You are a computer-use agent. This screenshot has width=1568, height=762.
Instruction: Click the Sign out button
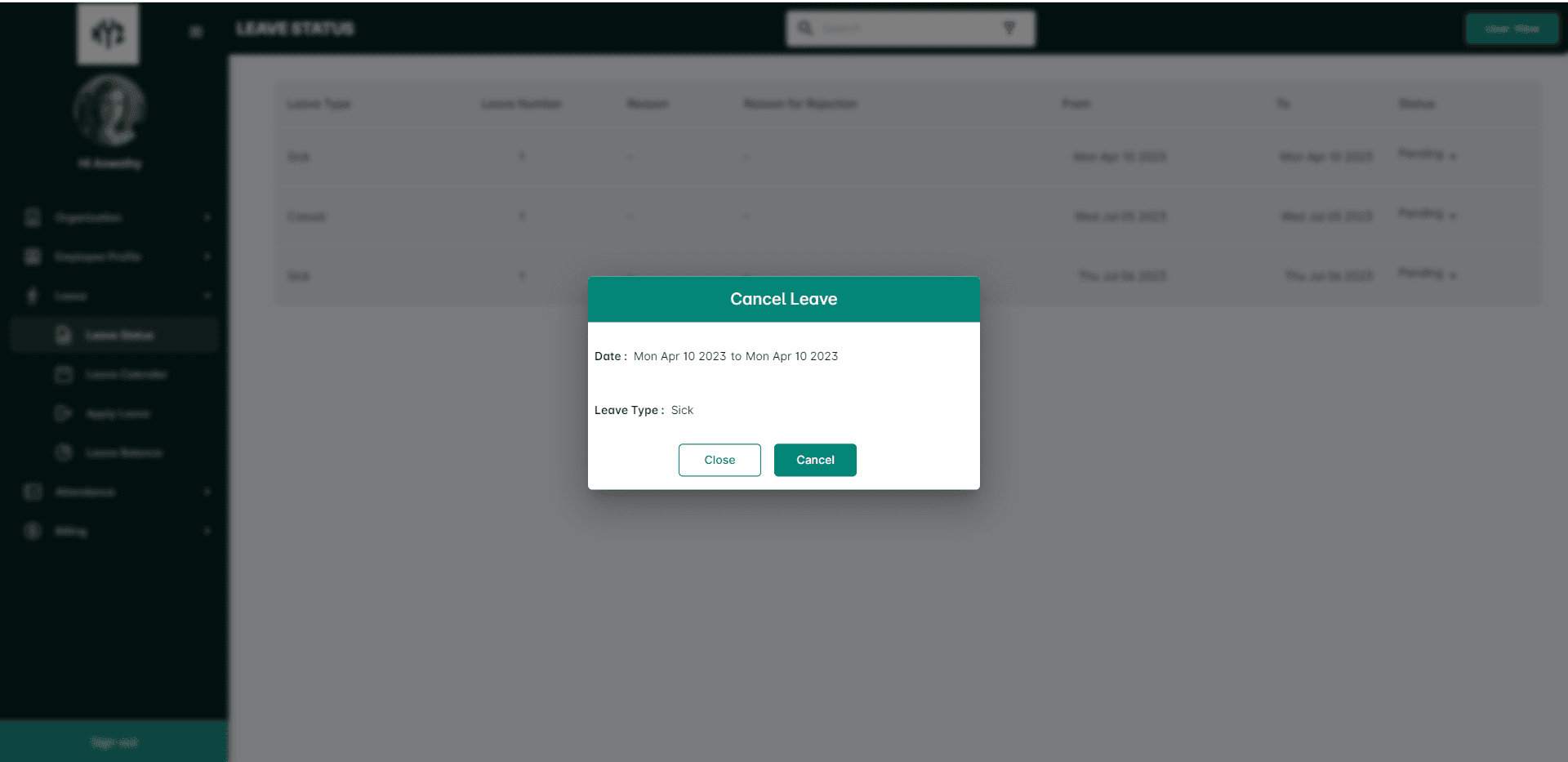click(114, 742)
